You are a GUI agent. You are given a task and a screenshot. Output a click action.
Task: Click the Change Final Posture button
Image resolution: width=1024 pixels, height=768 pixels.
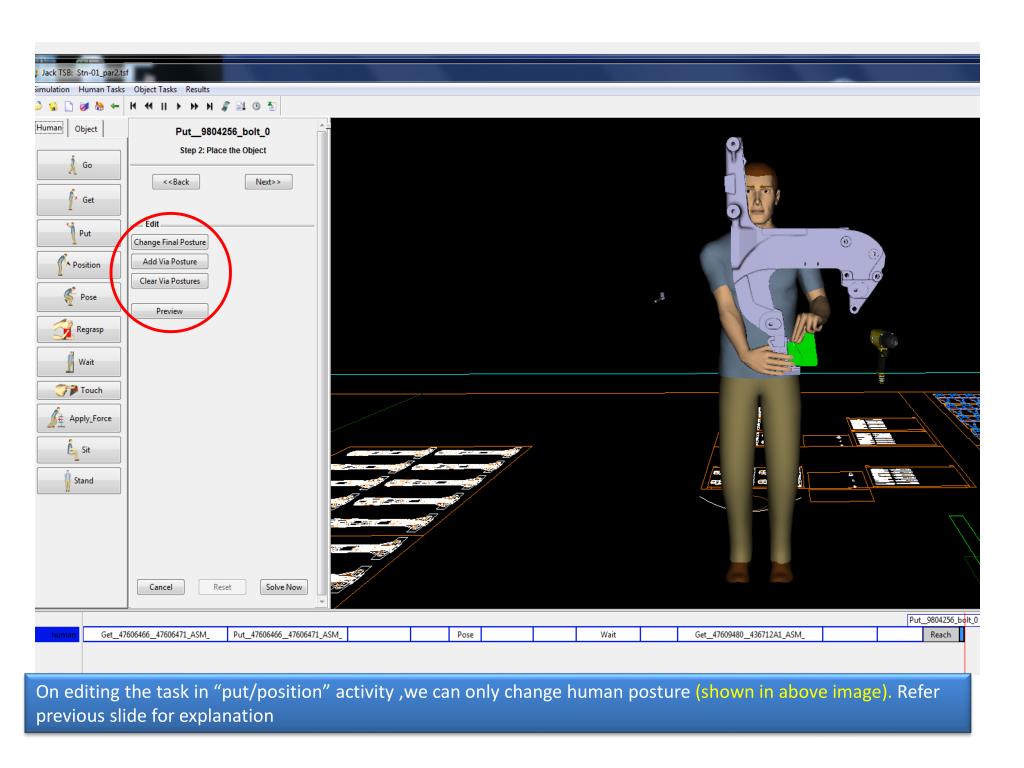click(171, 241)
